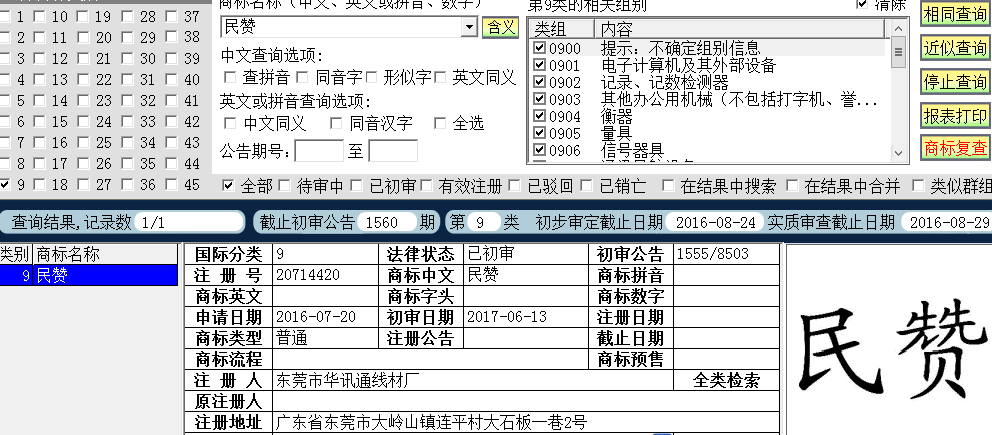Screen dimensions: 992x435
Task: Enable 在结果中搜索 option
Action: click(668, 185)
